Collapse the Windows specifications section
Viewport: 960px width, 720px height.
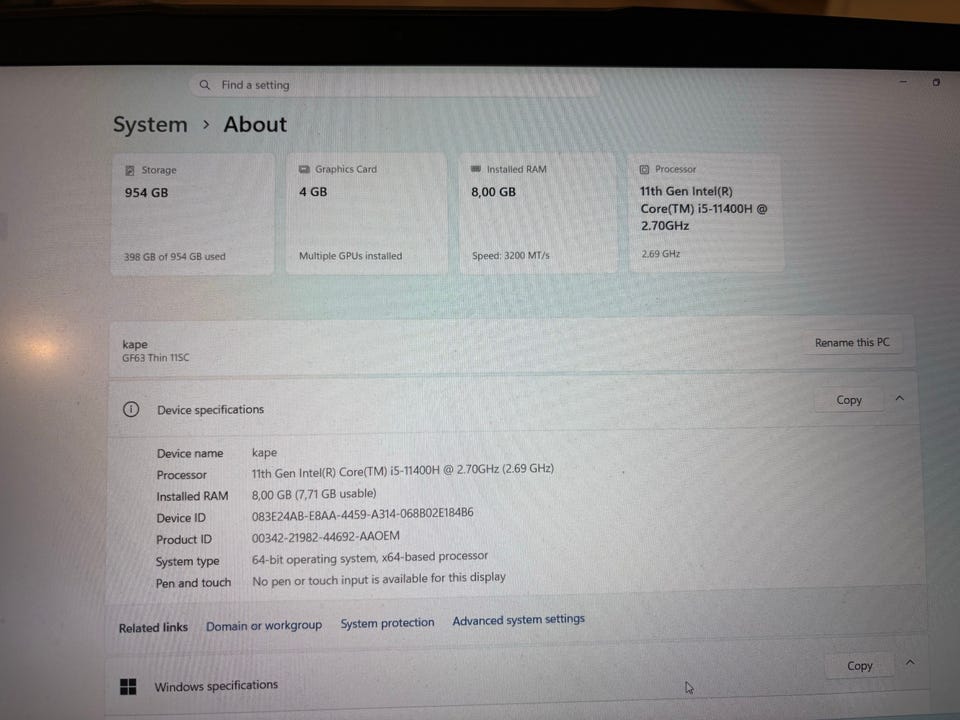pos(910,662)
